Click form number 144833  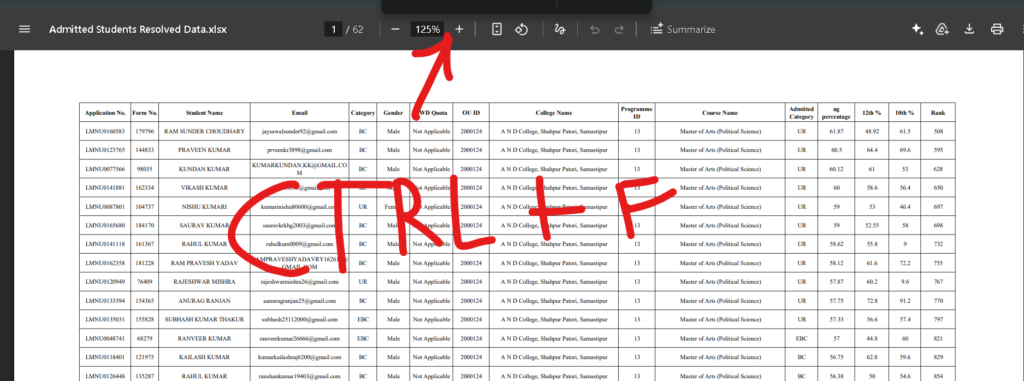coord(144,150)
